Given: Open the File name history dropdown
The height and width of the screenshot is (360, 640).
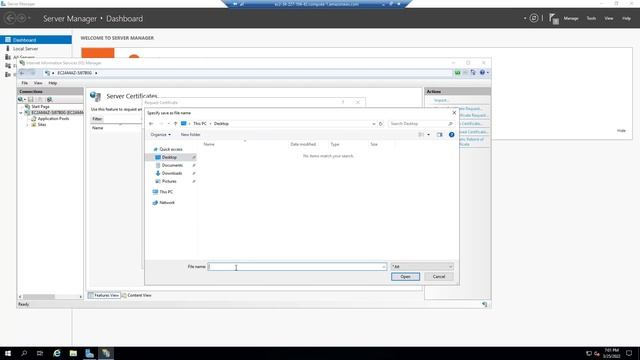Looking at the screenshot, I should [384, 267].
